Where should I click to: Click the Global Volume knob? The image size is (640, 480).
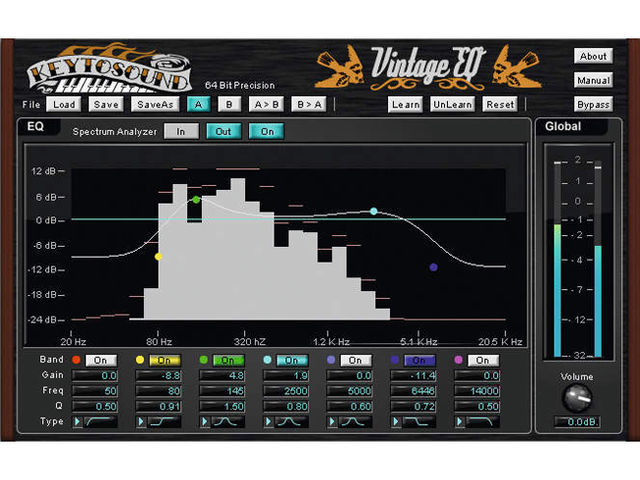(x=577, y=398)
